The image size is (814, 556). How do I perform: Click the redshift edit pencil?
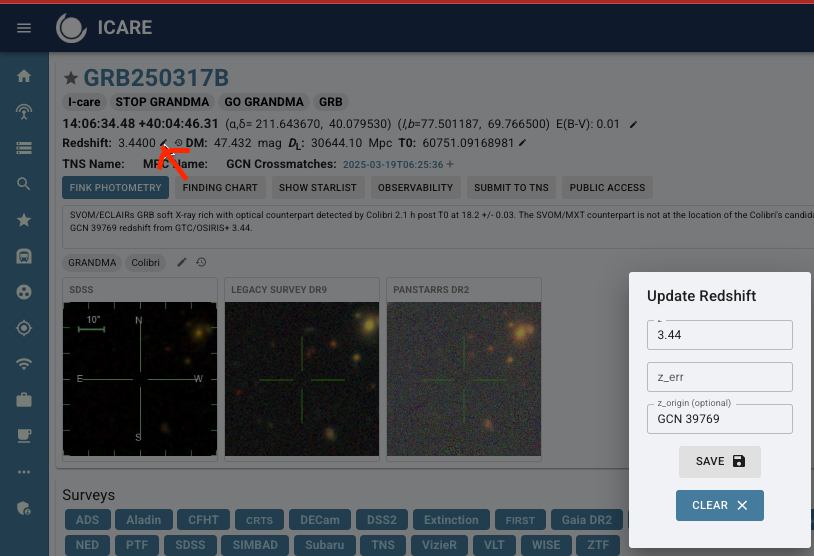coord(164,143)
